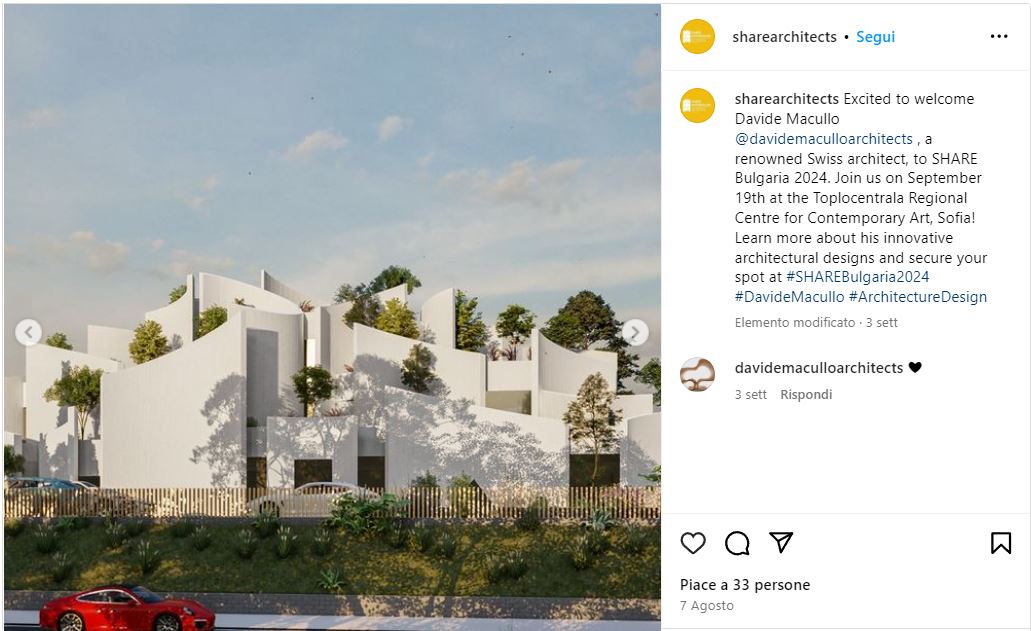The height and width of the screenshot is (631, 1031).
Task: Open the #ArchitectureDesign hashtag
Action: pyautogui.click(x=918, y=296)
